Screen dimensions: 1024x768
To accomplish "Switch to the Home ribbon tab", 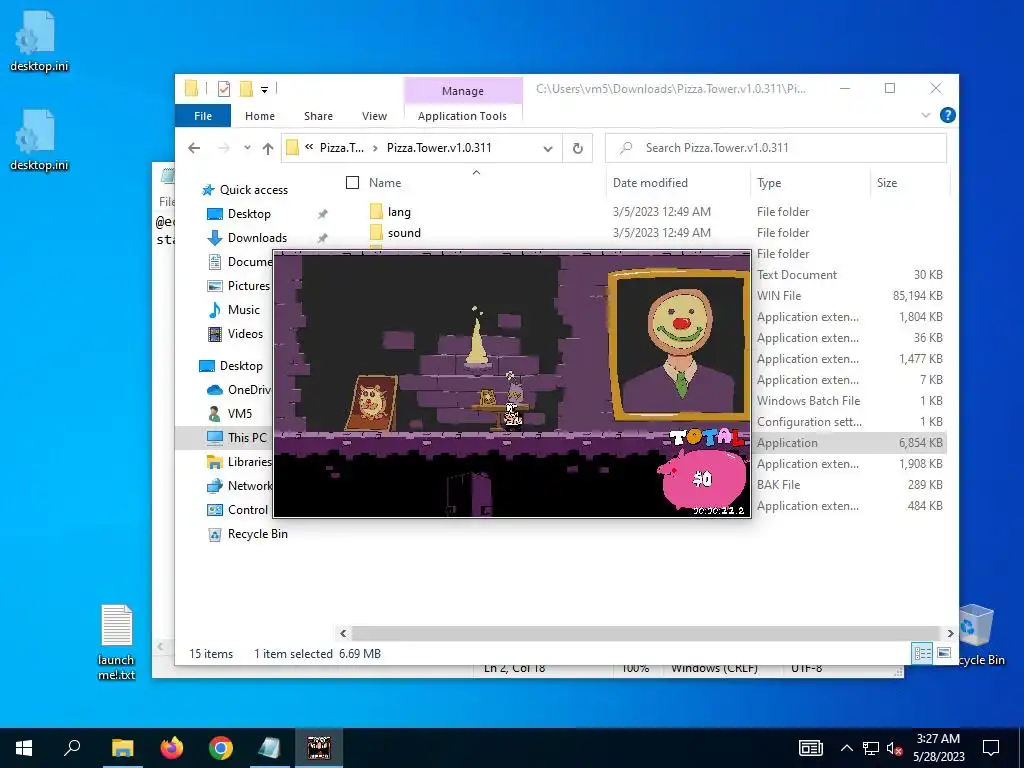I will (x=259, y=116).
